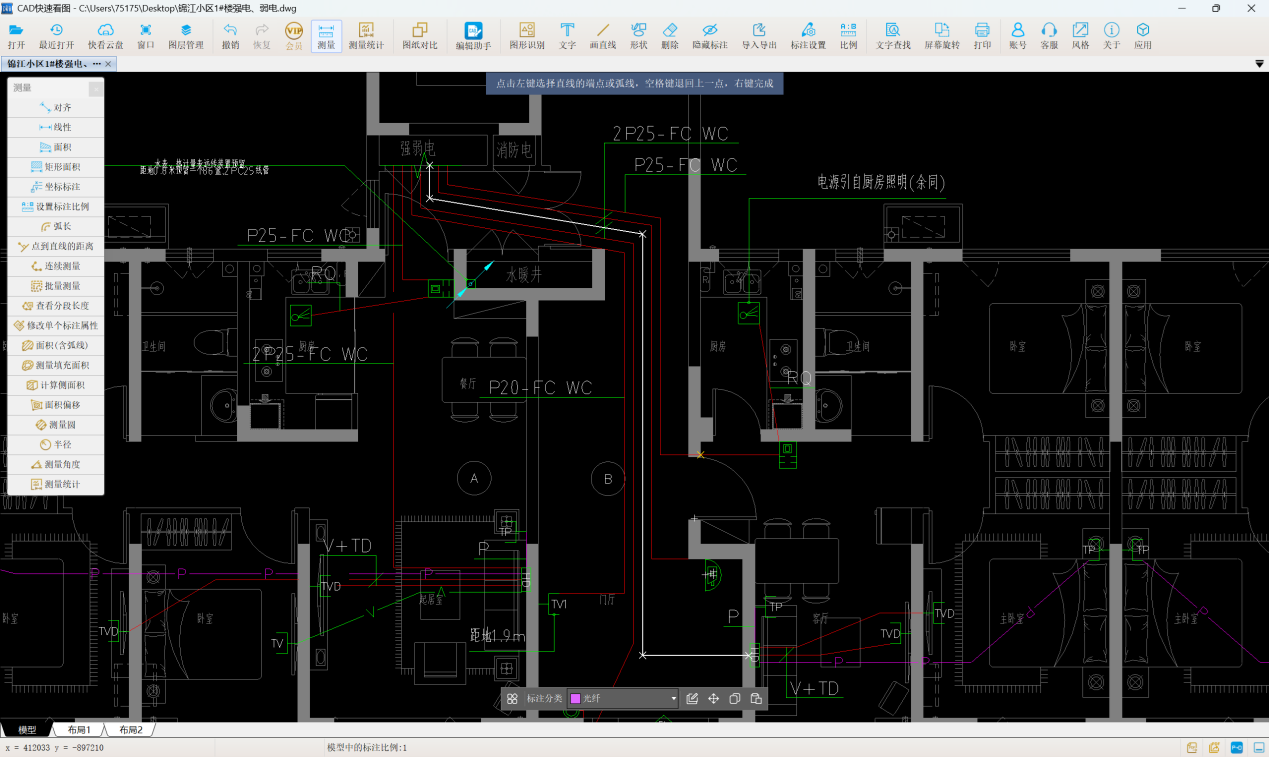
Task: Undo last action with 撤销
Action: pos(230,36)
